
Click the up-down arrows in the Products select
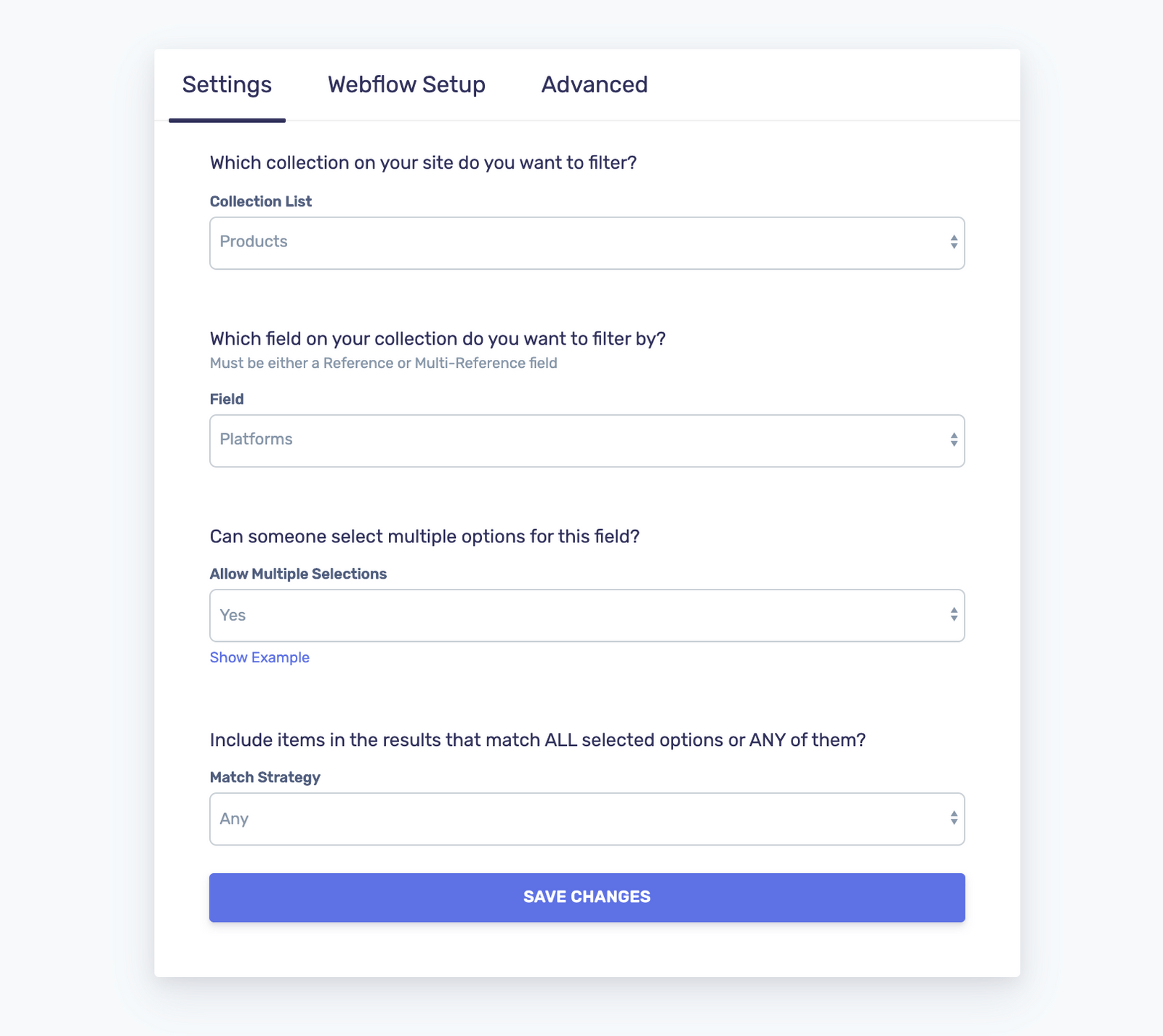click(x=954, y=243)
